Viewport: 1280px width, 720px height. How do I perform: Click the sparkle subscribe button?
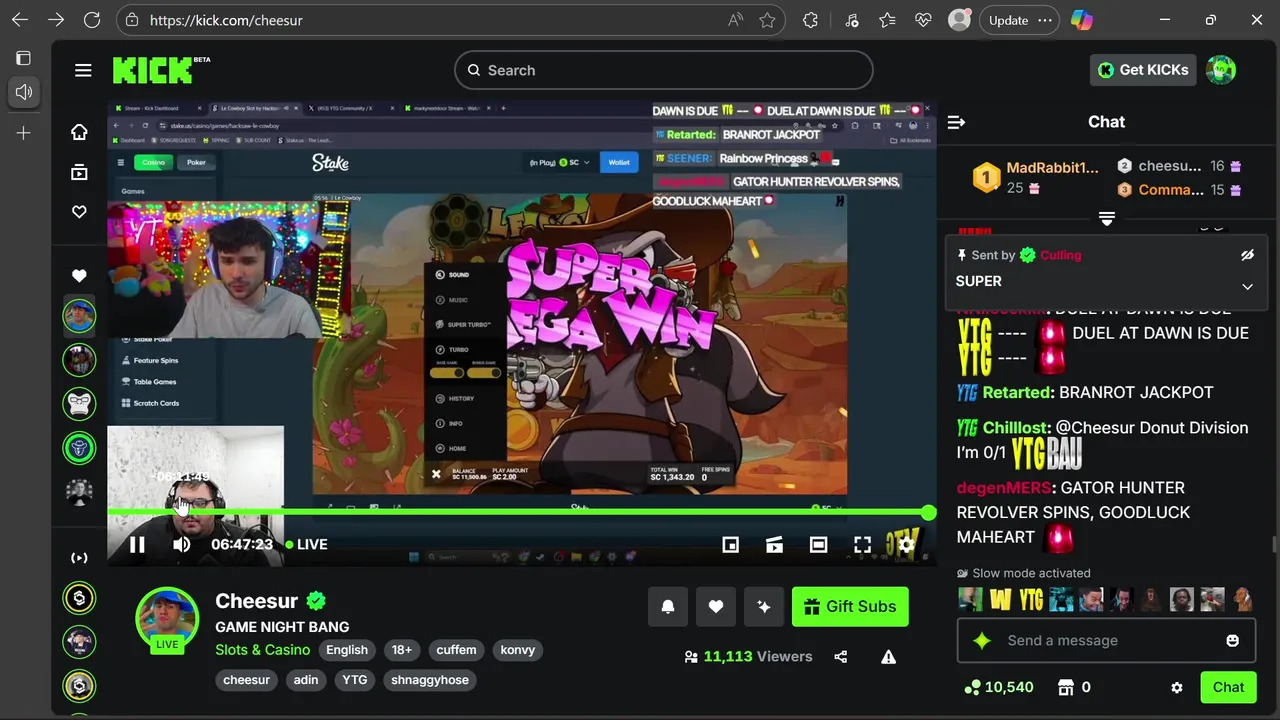point(764,606)
